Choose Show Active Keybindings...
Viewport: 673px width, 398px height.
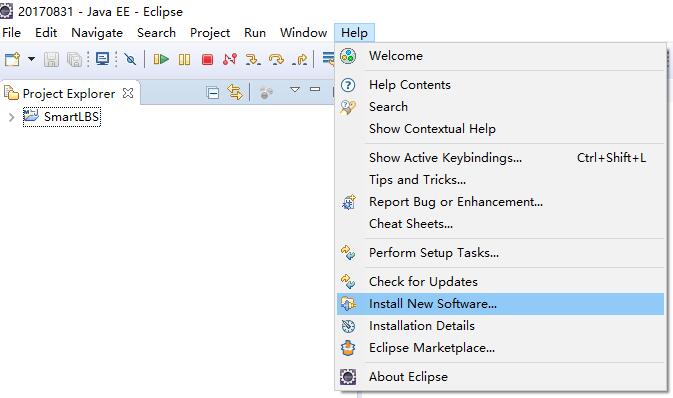coord(500,158)
